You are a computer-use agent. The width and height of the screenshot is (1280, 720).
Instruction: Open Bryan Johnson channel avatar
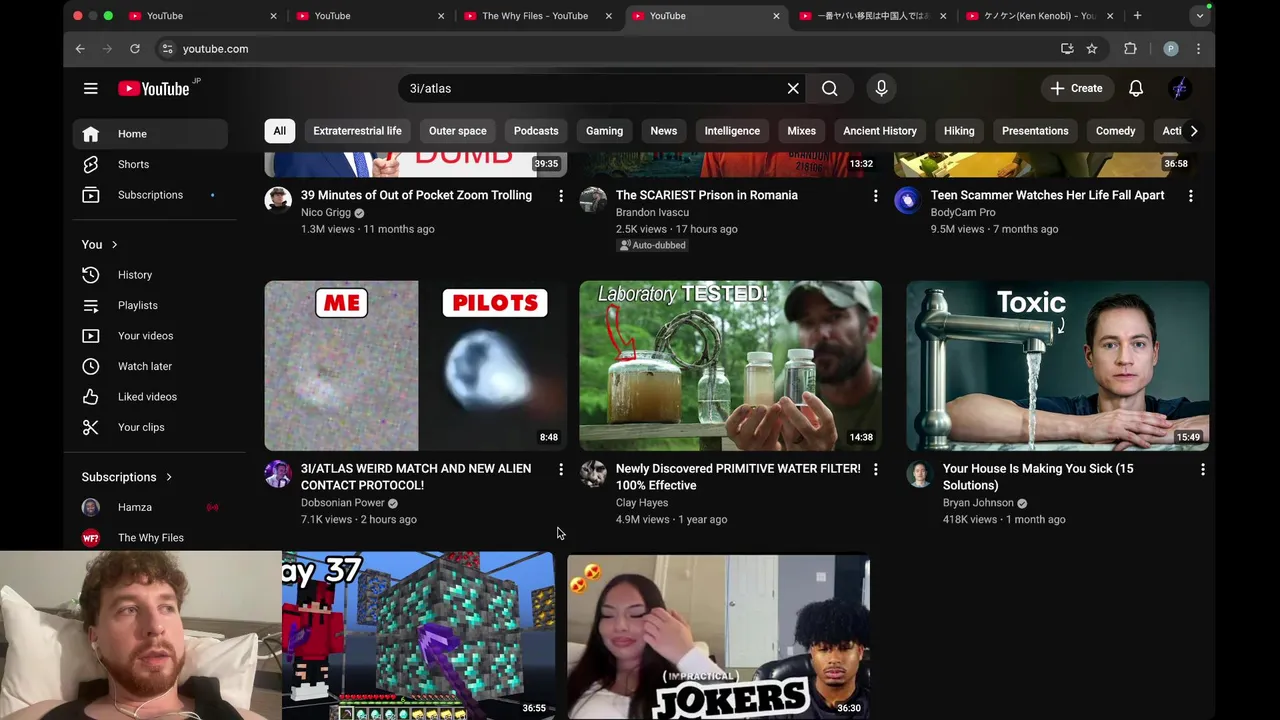[x=919, y=474]
